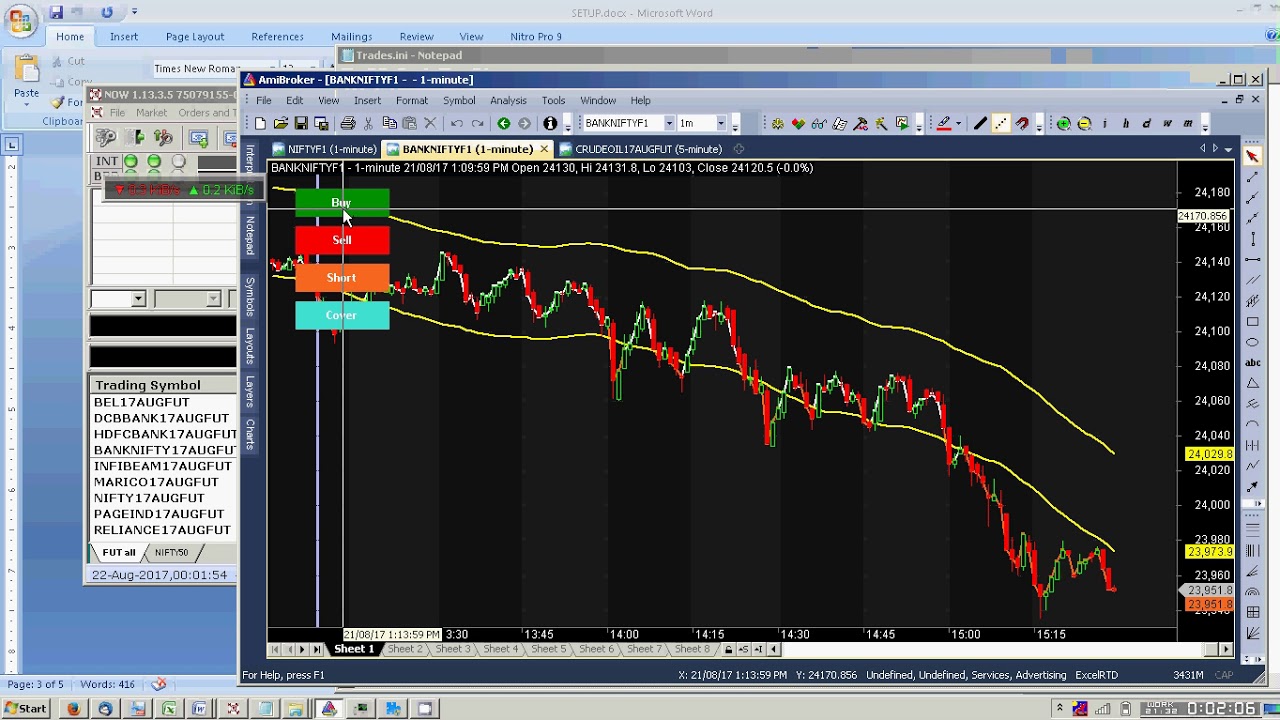This screenshot has height=720, width=1280.
Task: Switch chart to monthly 'm' interval
Action: click(x=1188, y=123)
